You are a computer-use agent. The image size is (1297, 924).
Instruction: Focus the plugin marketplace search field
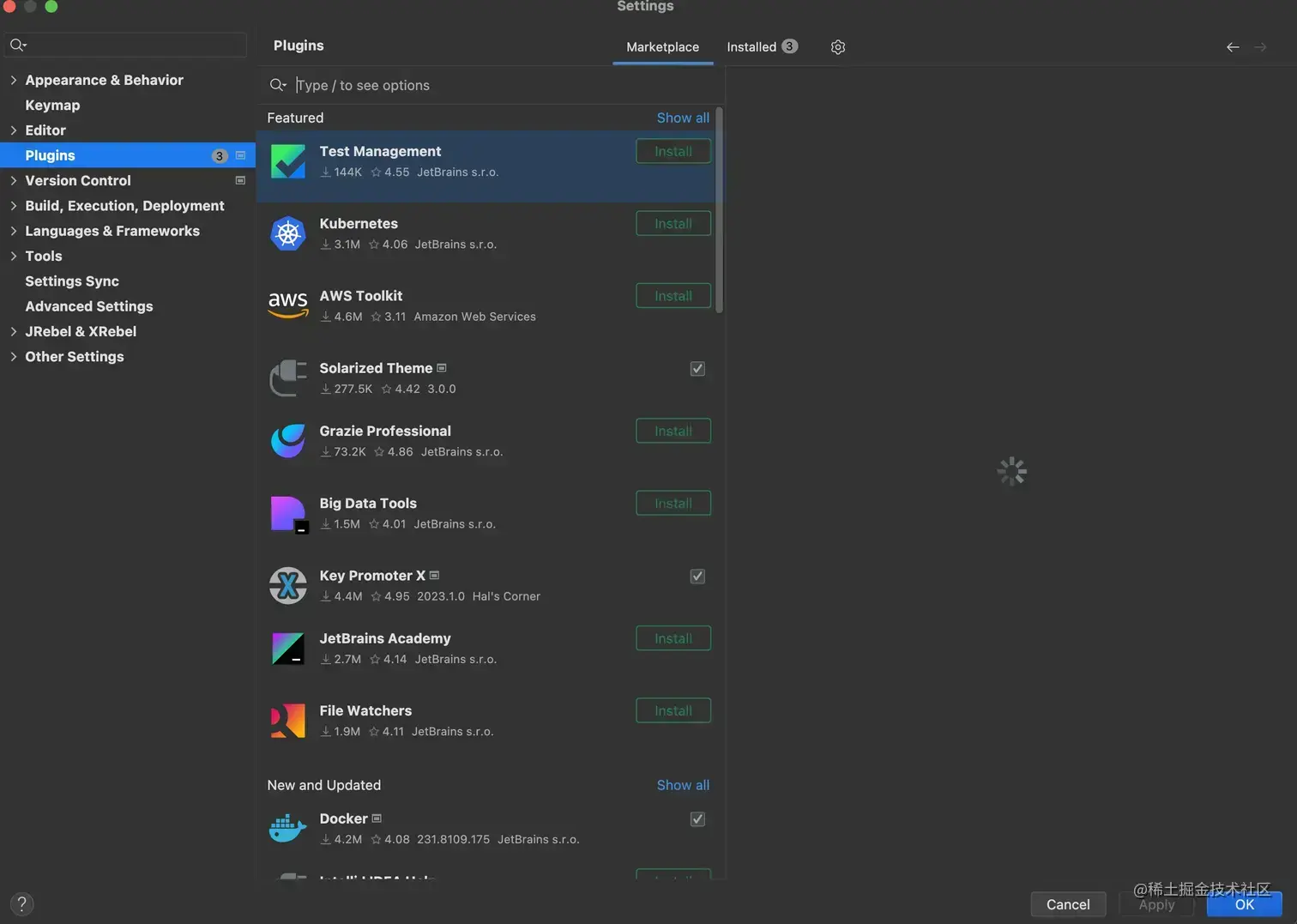point(491,85)
